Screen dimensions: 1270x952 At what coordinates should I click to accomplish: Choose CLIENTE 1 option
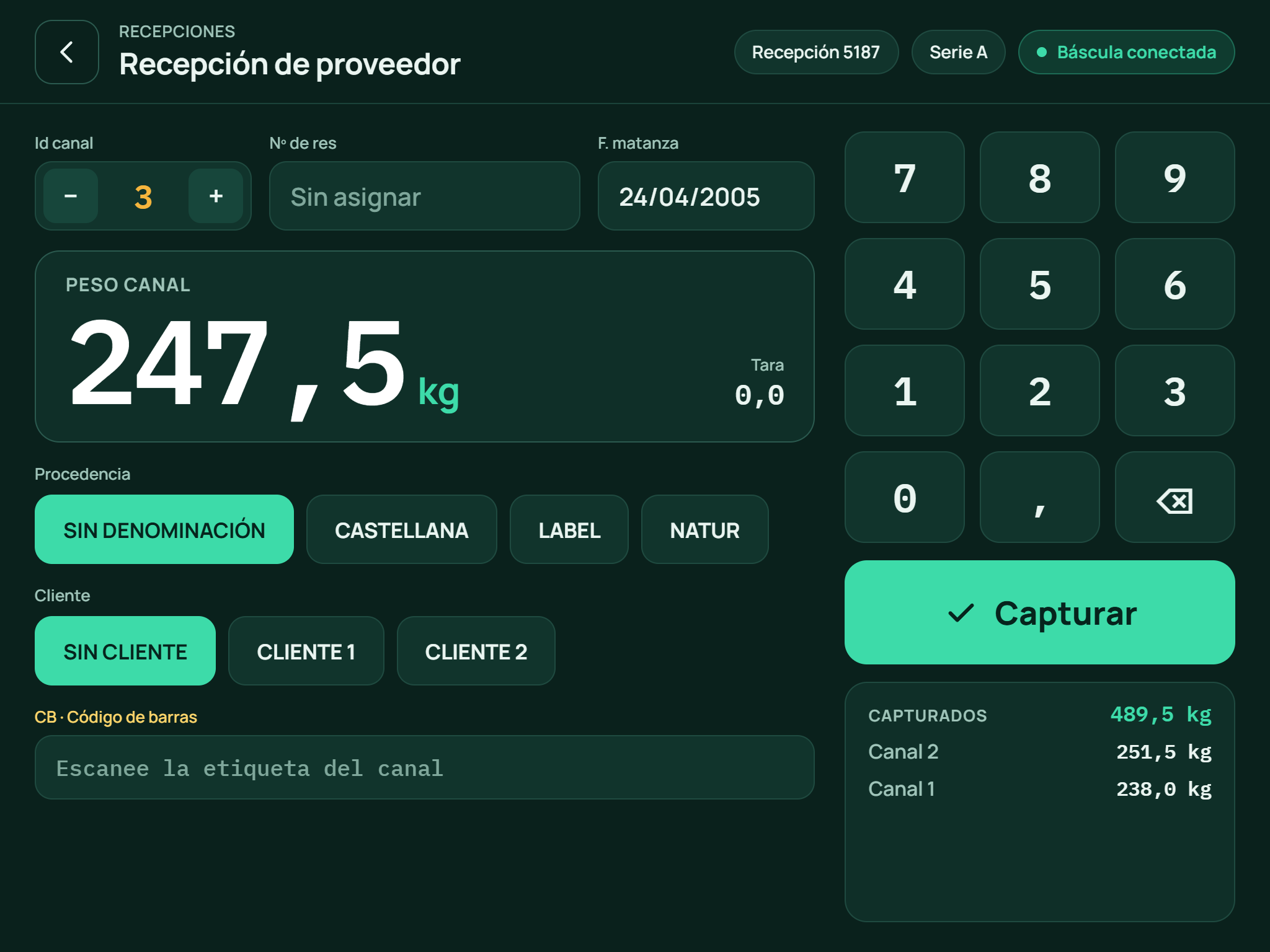[x=306, y=651]
